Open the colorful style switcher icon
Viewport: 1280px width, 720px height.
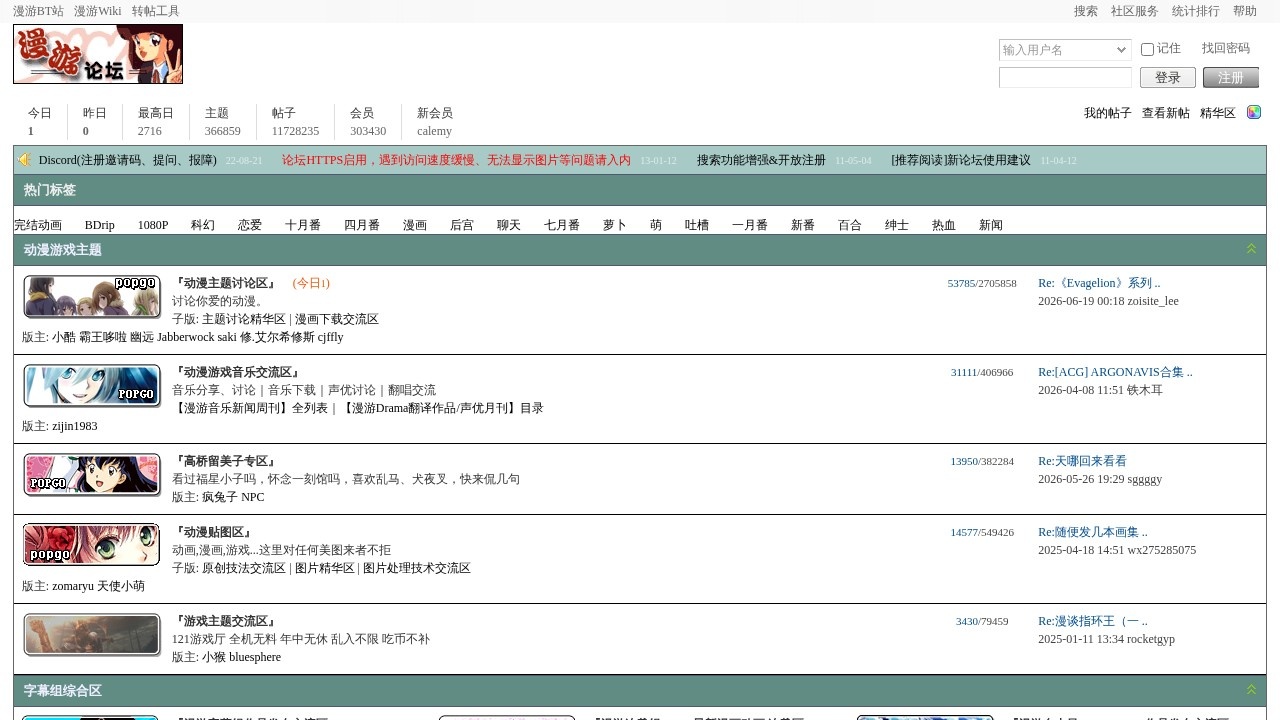click(1254, 113)
